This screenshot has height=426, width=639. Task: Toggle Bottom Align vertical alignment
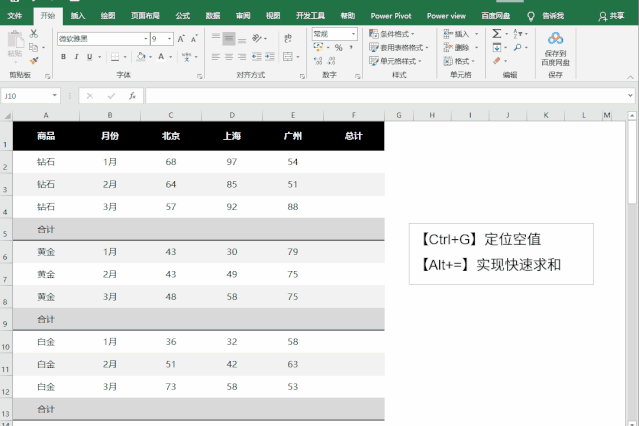click(x=242, y=39)
